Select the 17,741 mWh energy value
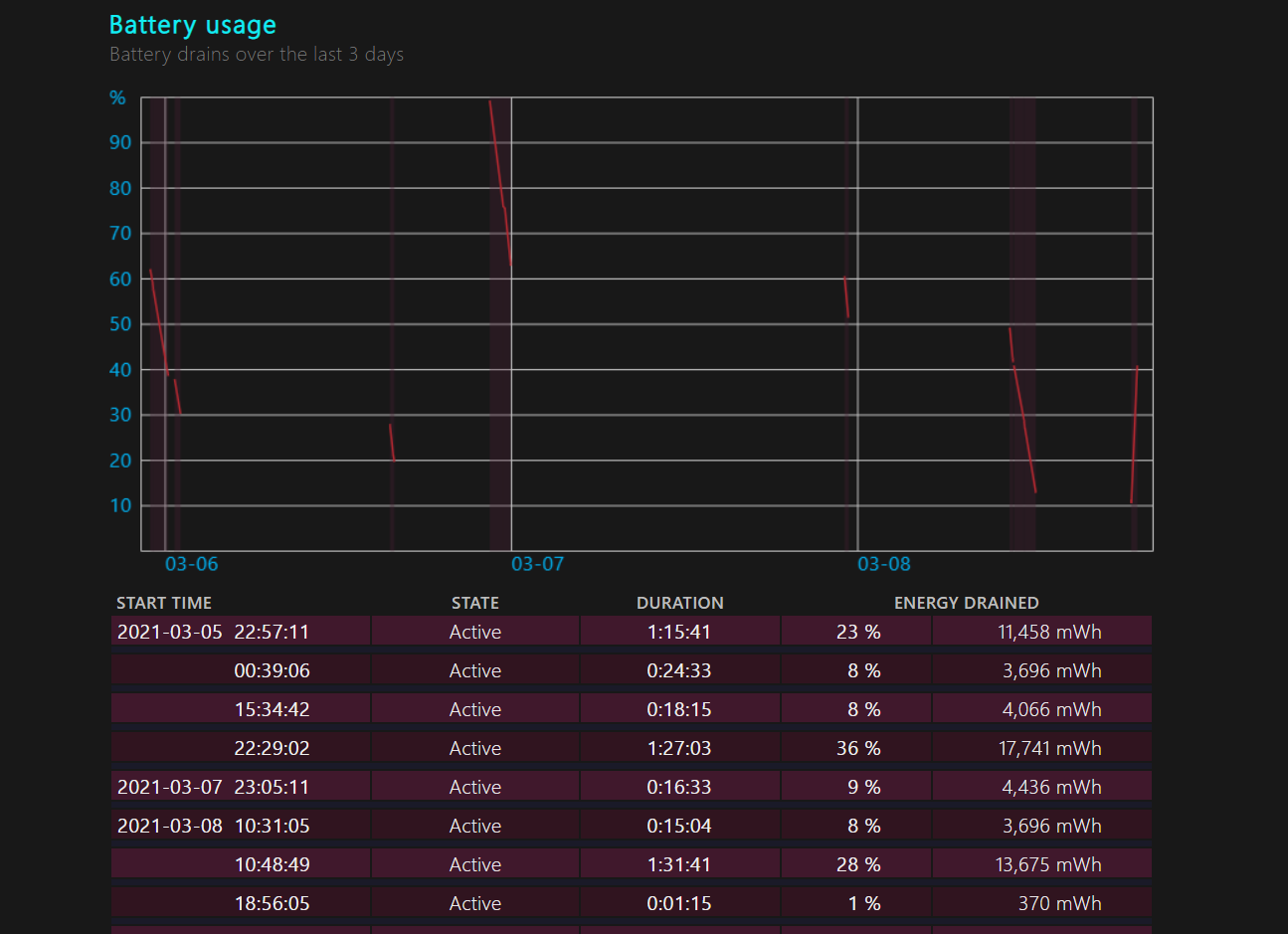This screenshot has width=1288, height=934. [1049, 748]
